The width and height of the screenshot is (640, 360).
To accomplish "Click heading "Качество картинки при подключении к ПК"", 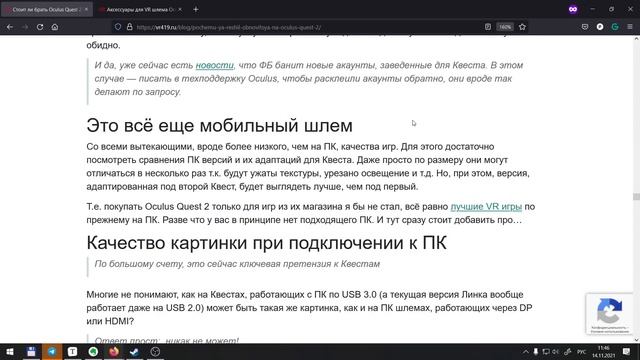I will [x=266, y=243].
